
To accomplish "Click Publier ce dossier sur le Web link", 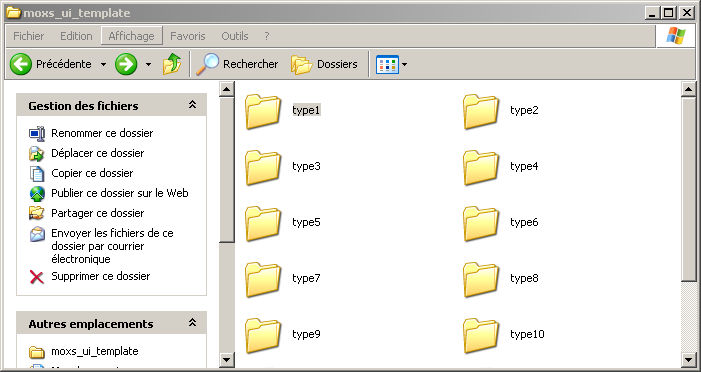I will pos(120,193).
